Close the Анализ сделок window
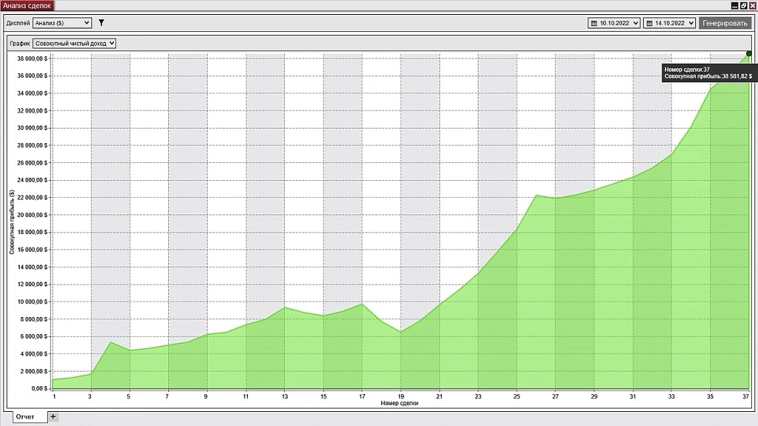Screen dimensions: 758x426 (752, 5)
